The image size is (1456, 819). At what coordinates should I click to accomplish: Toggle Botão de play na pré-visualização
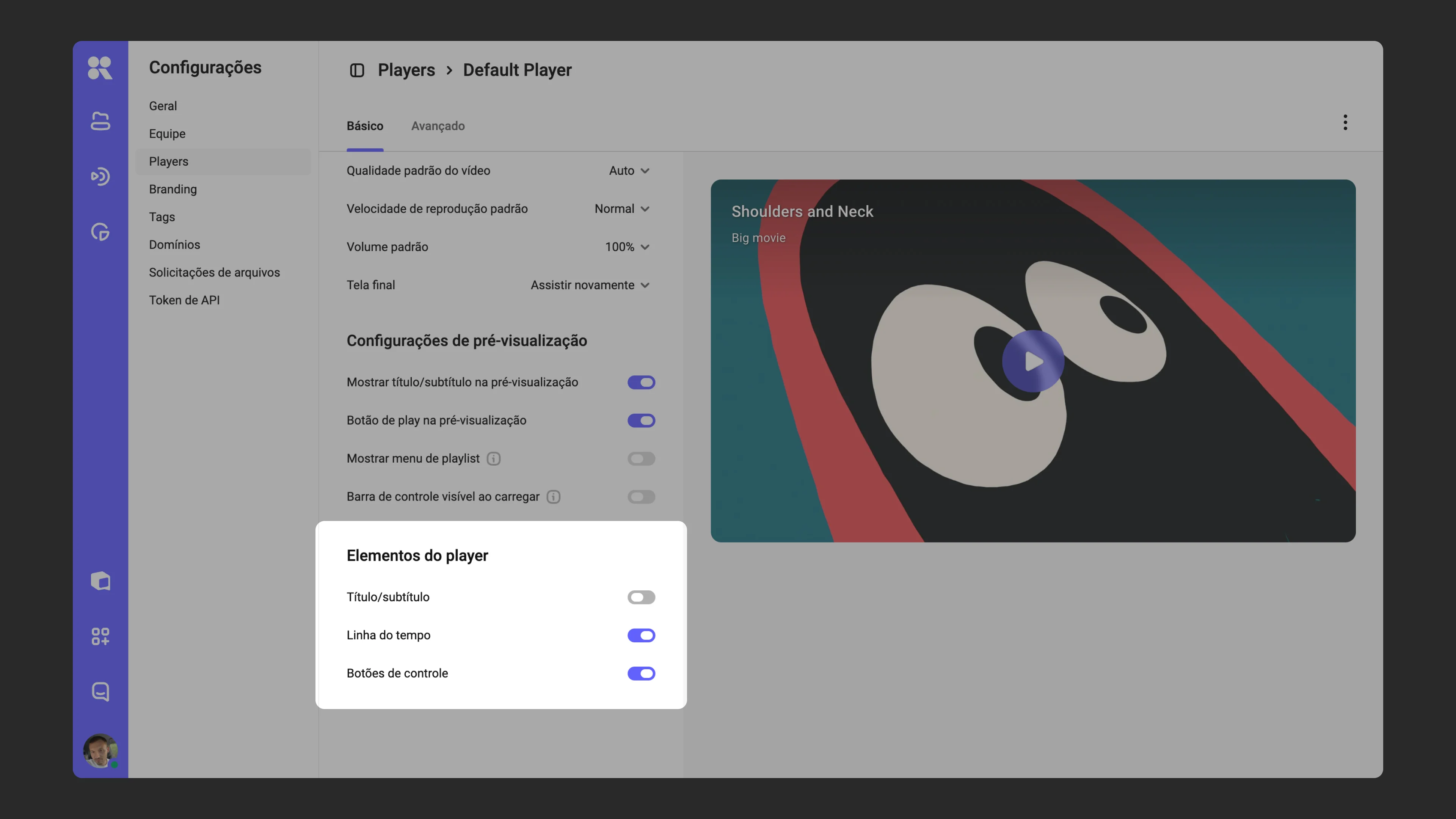point(641,420)
